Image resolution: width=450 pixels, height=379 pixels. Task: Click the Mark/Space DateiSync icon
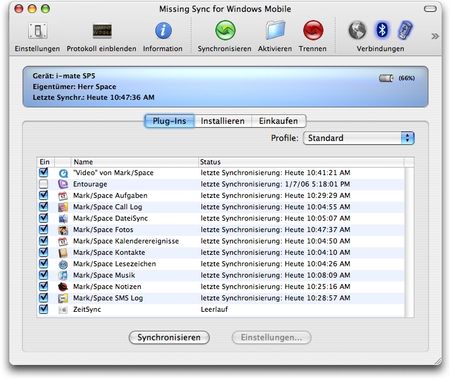pos(63,218)
